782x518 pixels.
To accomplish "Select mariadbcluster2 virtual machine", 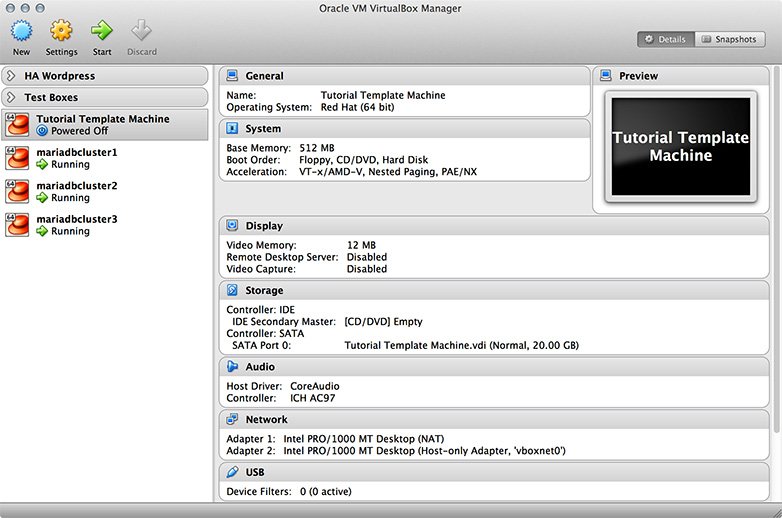I will tap(76, 191).
